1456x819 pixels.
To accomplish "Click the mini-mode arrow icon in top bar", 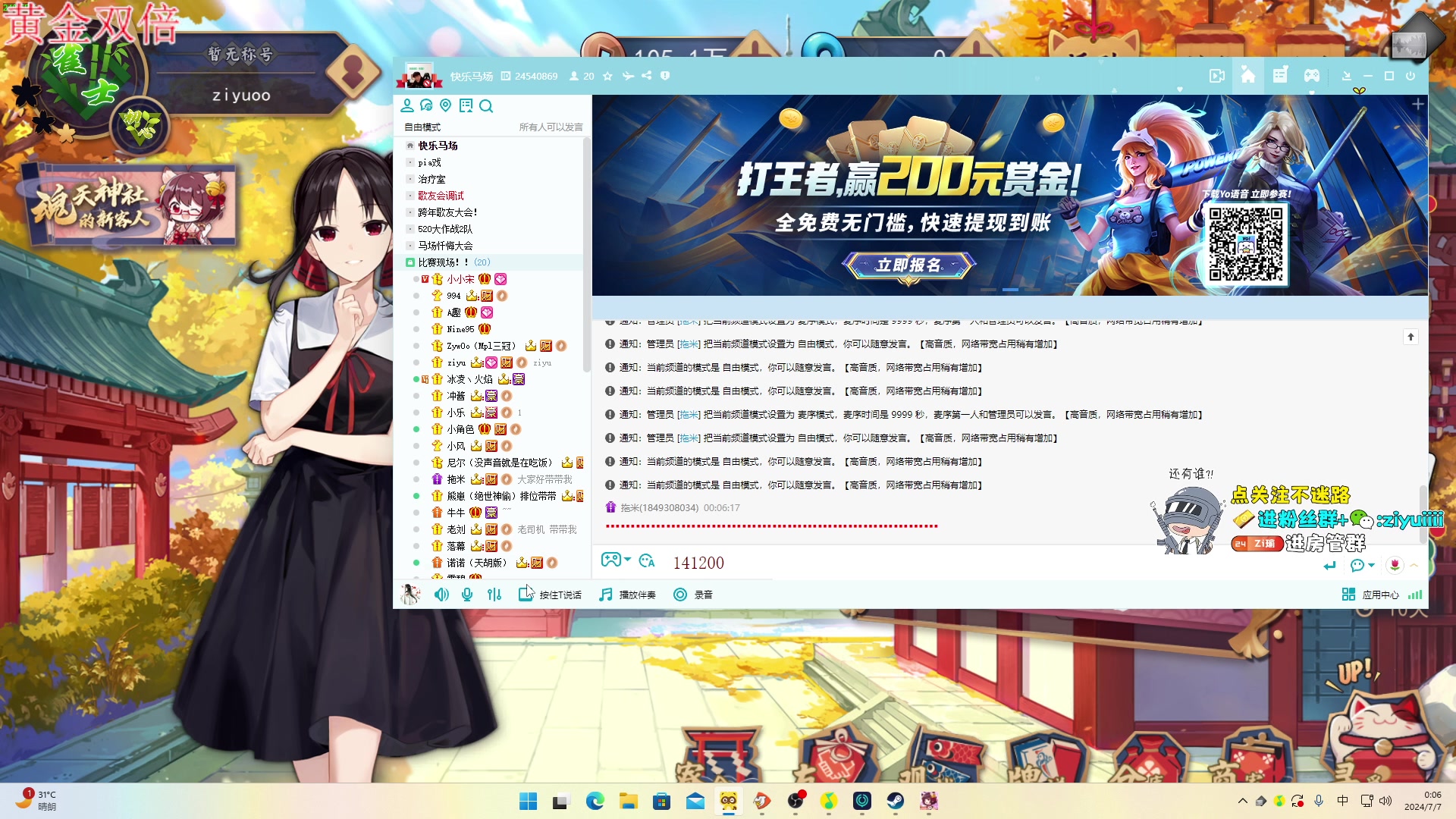I will (1347, 76).
